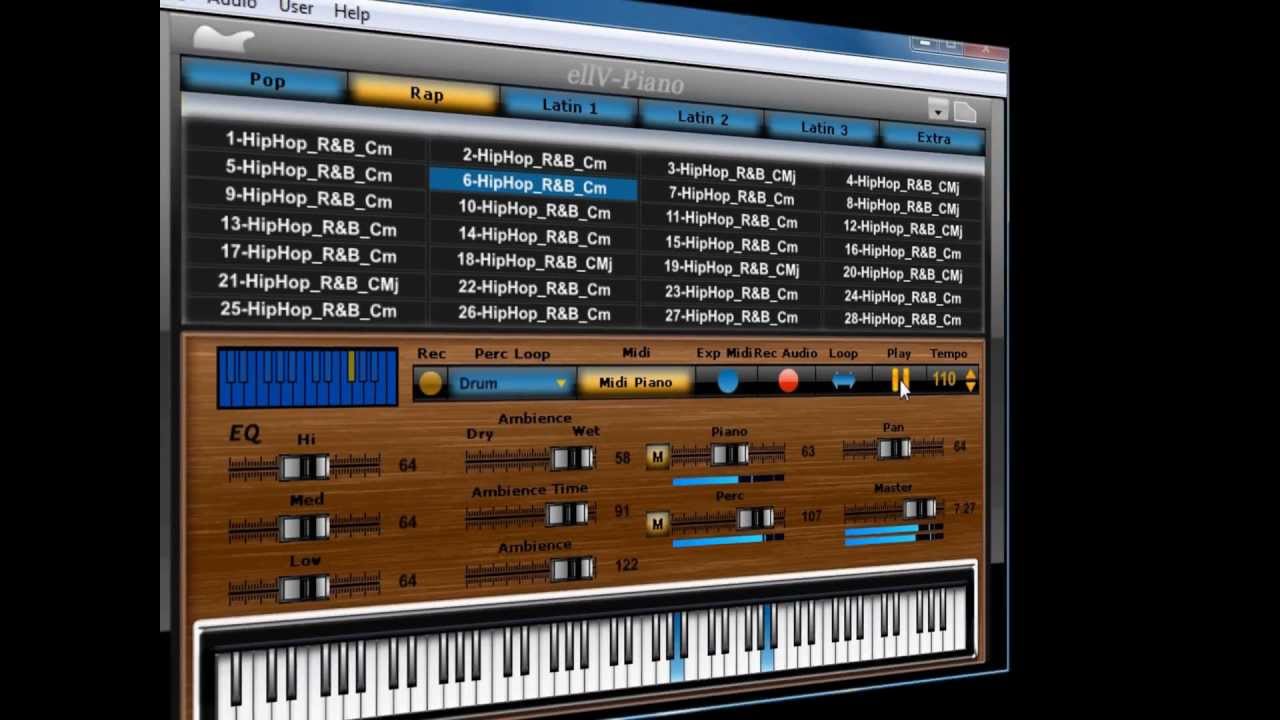The width and height of the screenshot is (1280, 720).
Task: Click the bottom Ambience slider showing 122
Action: coord(532,569)
